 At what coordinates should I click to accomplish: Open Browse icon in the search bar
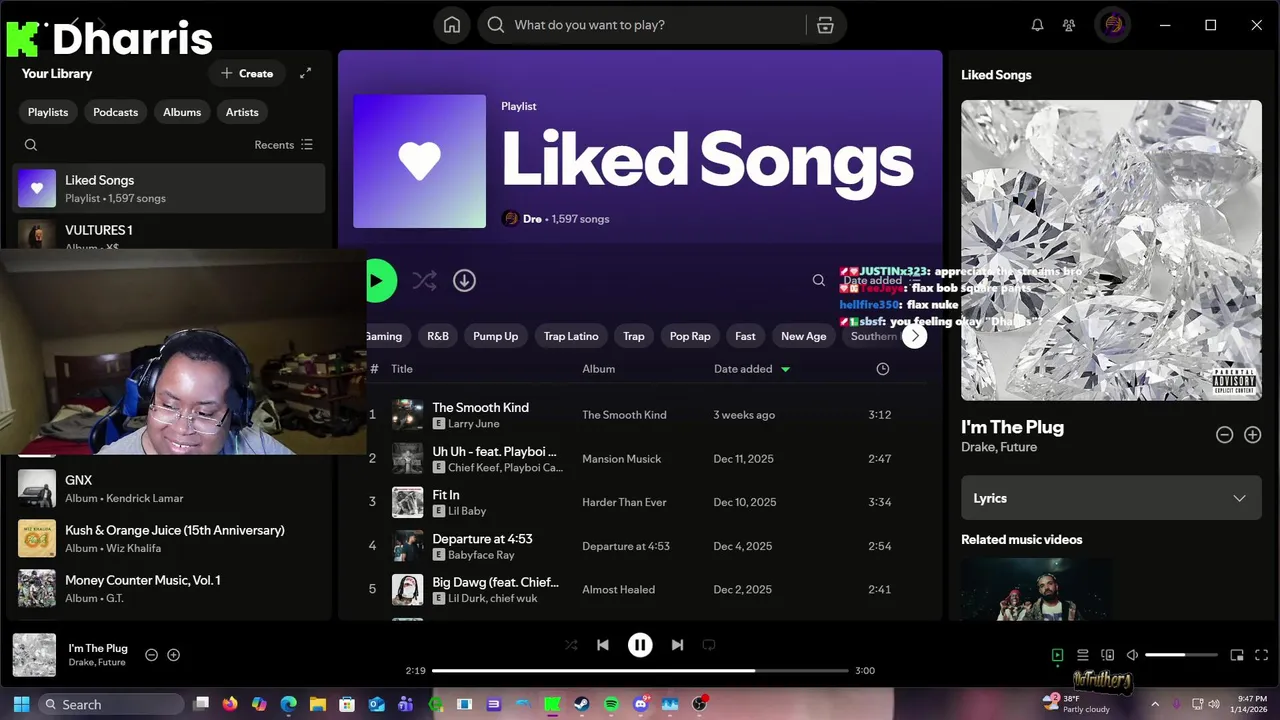pyautogui.click(x=825, y=25)
